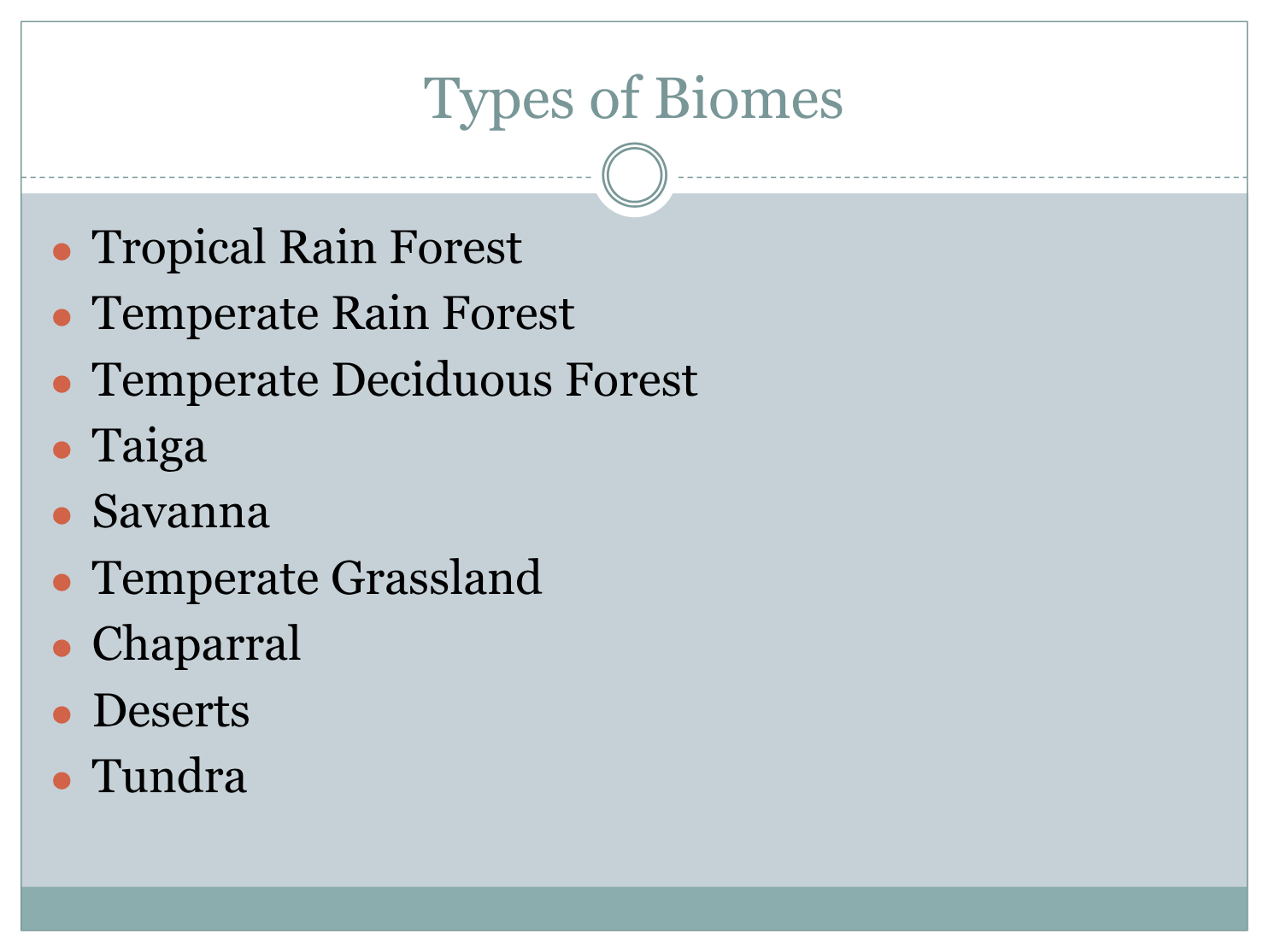Click the orange bullet beside Deserts
This screenshot has height=952, width=1269.
click(x=62, y=714)
